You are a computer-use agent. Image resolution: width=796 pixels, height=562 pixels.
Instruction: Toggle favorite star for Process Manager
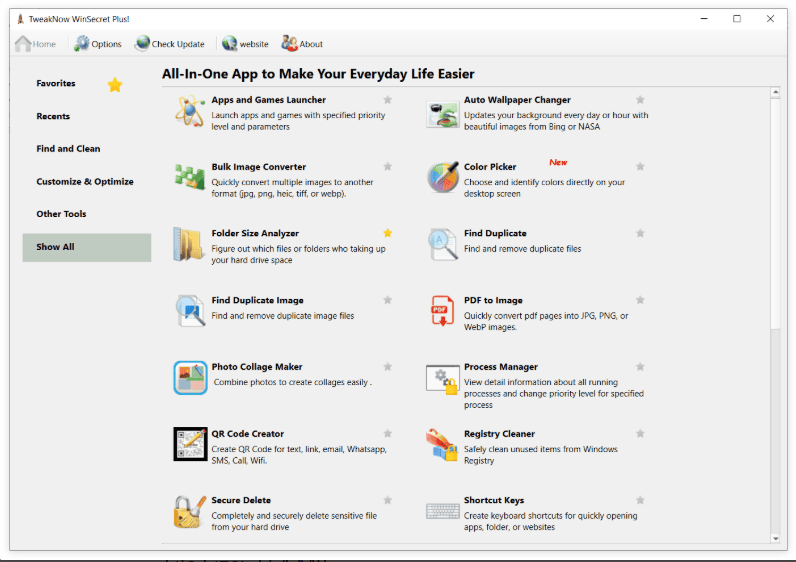coord(640,367)
